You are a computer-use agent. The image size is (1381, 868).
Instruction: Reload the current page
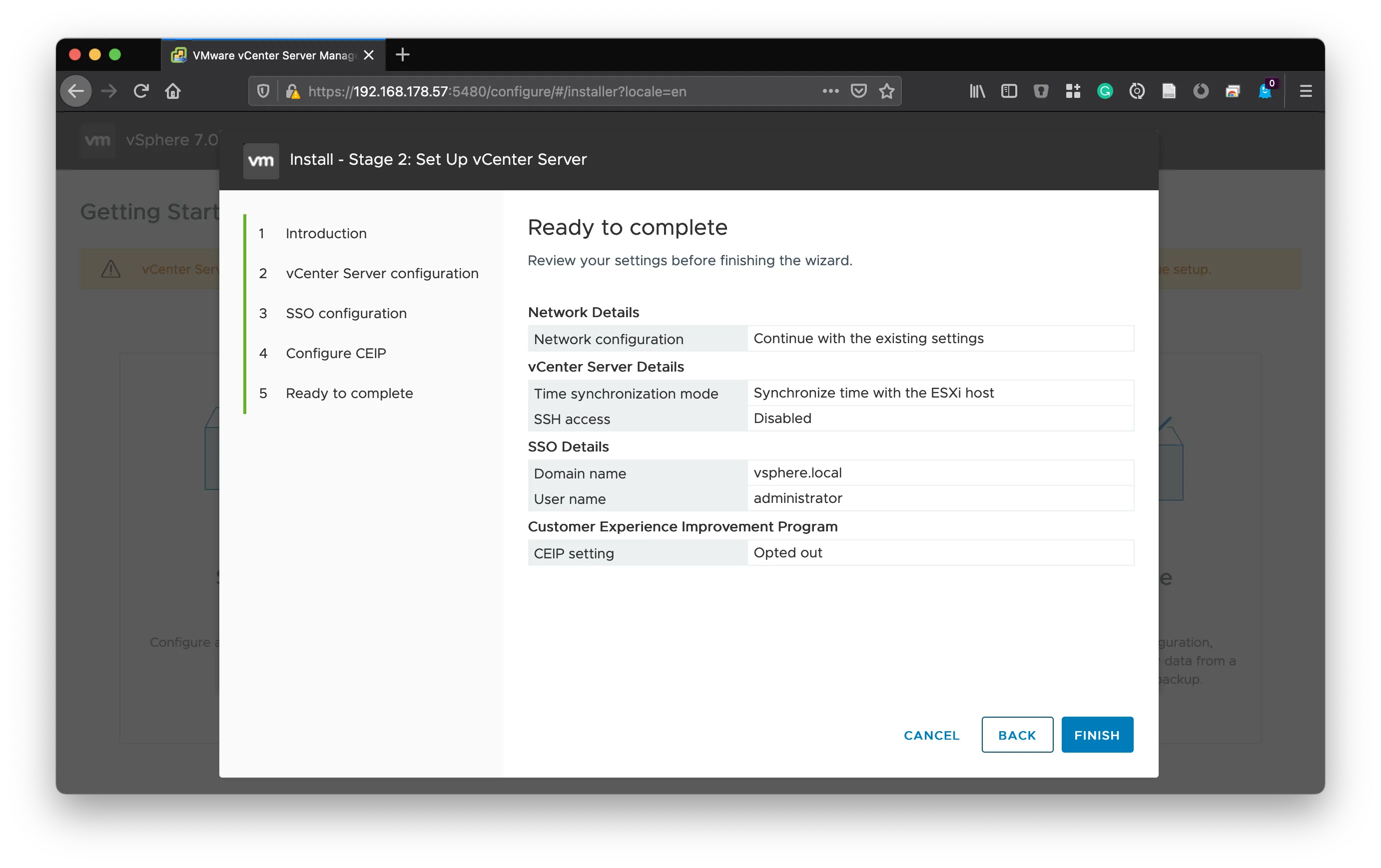pos(141,91)
